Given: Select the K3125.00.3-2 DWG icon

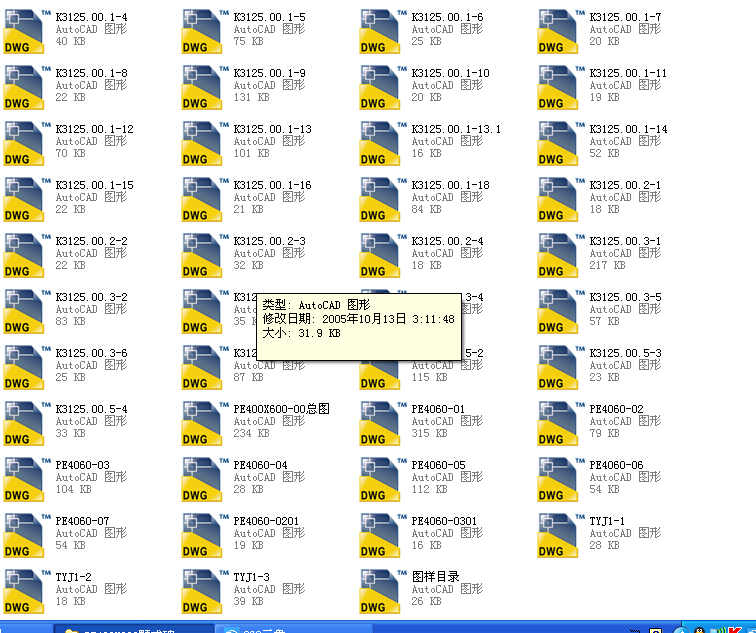Looking at the screenshot, I should (x=24, y=311).
